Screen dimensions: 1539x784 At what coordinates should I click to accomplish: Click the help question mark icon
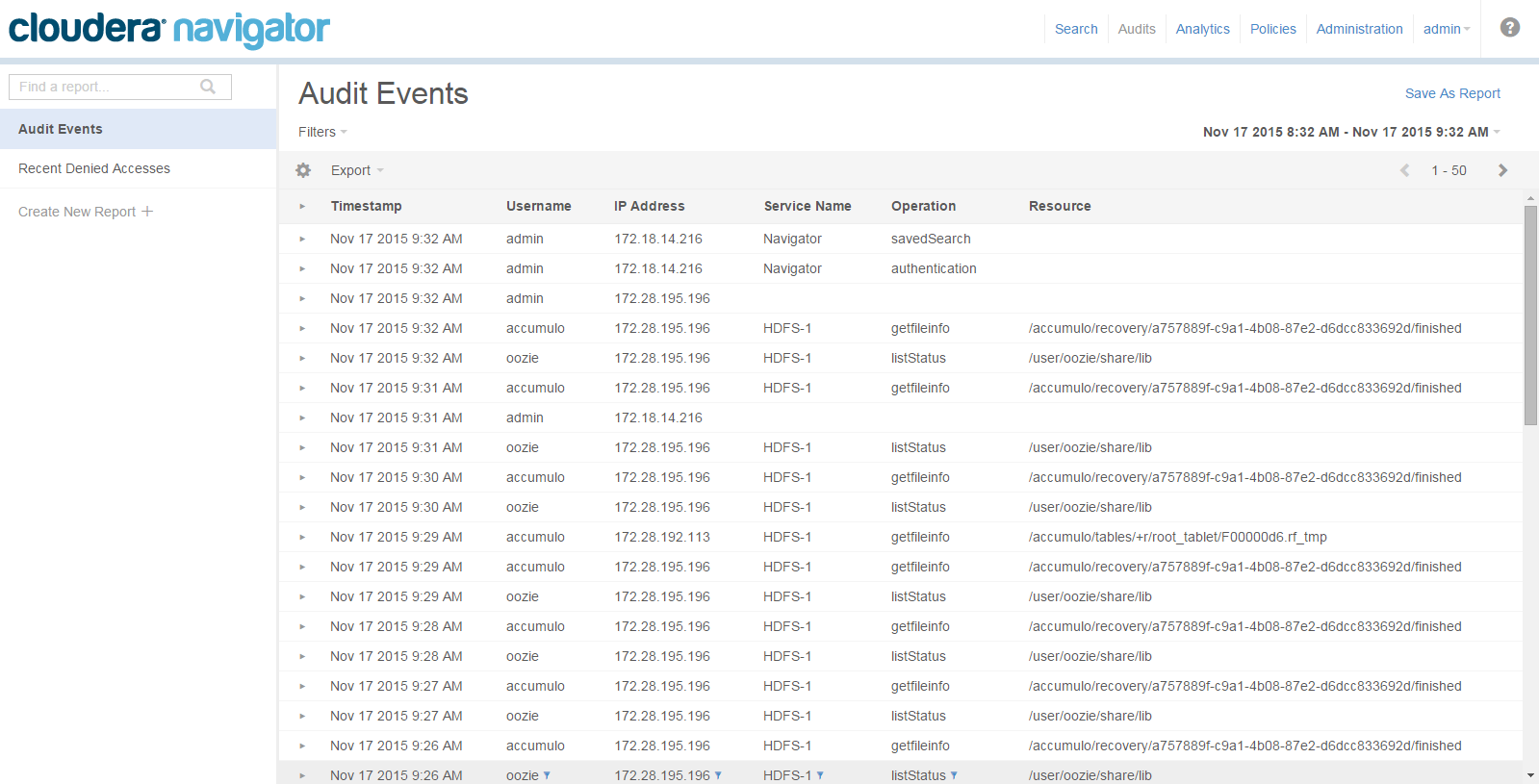point(1509,28)
